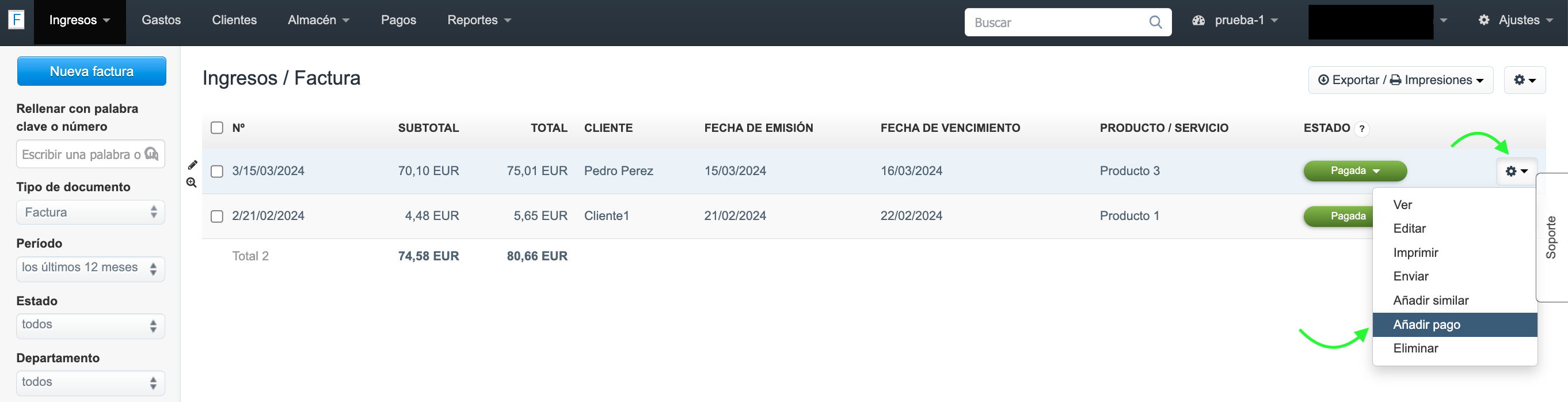Click the ESTADO help question mark icon
Screen dimensions: 1568x402
(x=1362, y=128)
